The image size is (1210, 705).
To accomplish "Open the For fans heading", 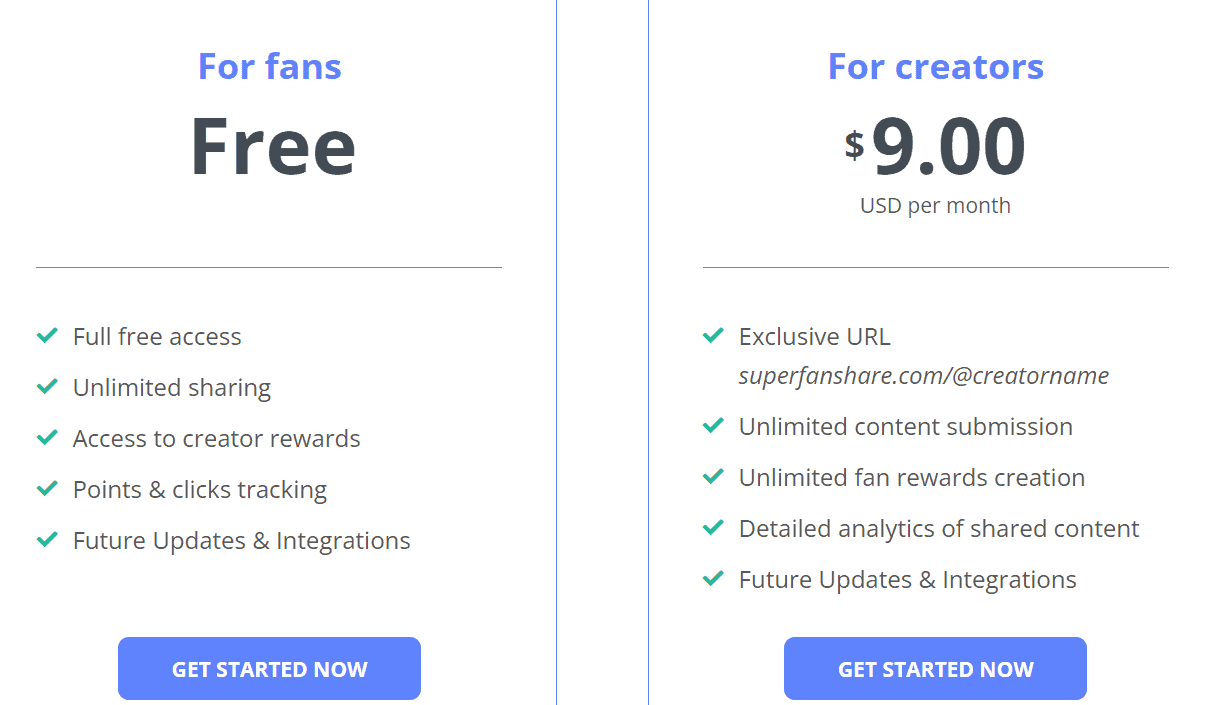I will click(270, 65).
